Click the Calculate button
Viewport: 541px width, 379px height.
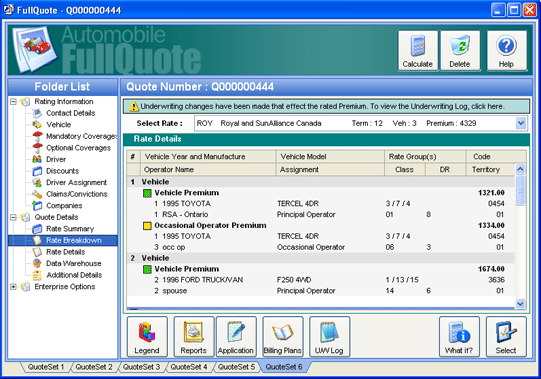pos(418,51)
